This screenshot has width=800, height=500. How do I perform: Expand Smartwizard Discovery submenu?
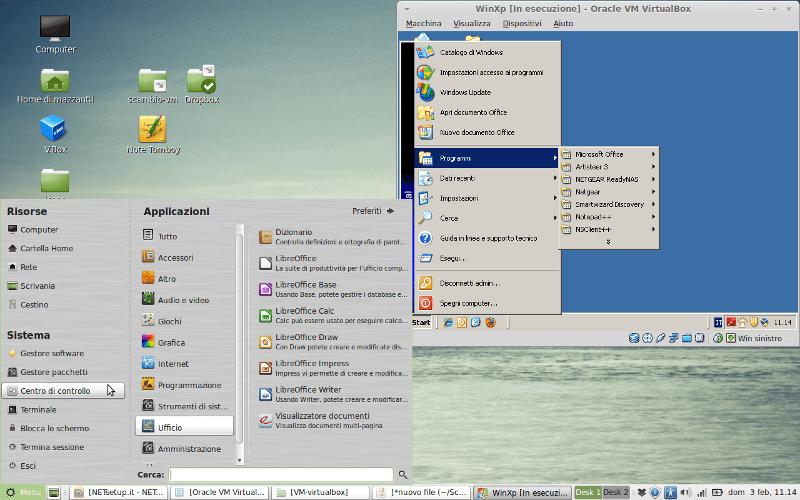coord(609,204)
